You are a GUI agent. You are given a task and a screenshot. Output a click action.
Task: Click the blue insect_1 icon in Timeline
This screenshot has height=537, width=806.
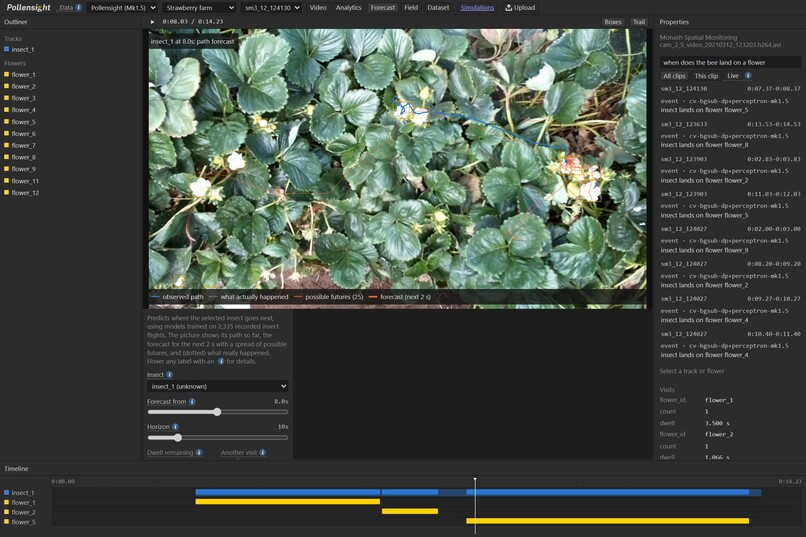click(7, 492)
